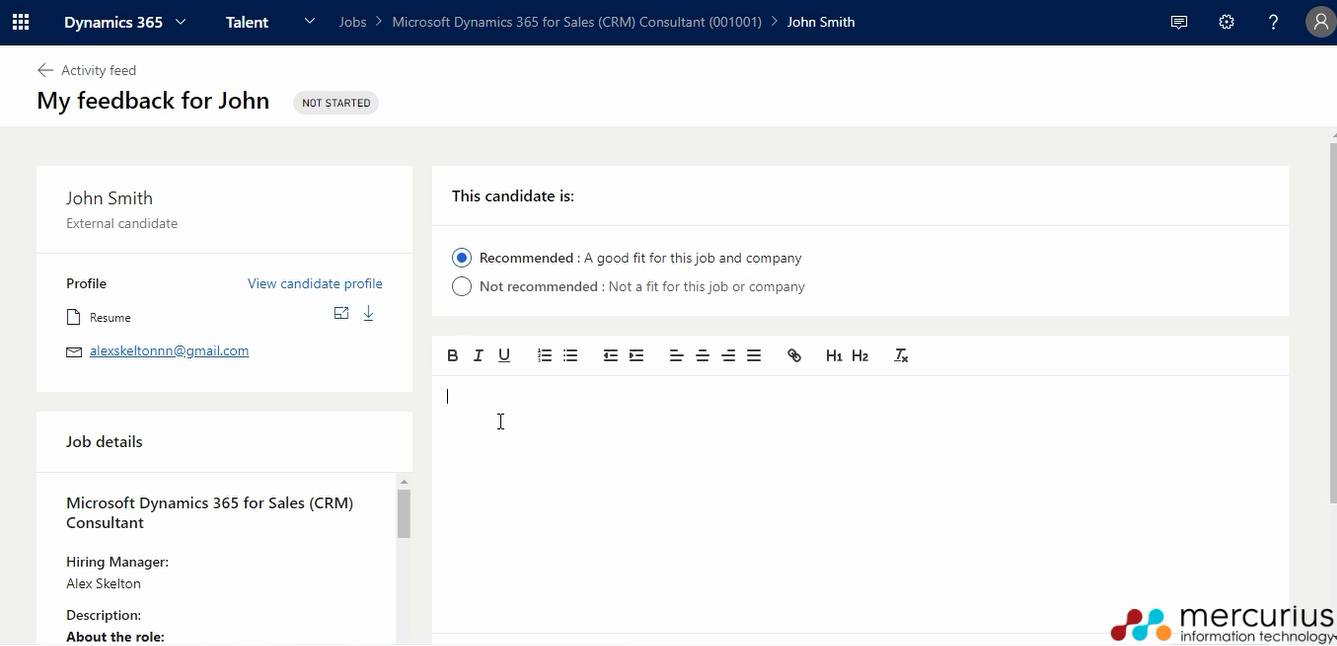Center align the text
This screenshot has height=646, width=1337.
coord(702,355)
